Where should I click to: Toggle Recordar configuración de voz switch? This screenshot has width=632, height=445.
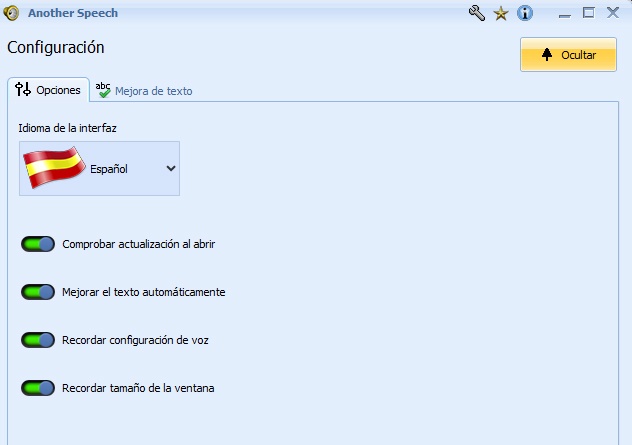coord(38,340)
